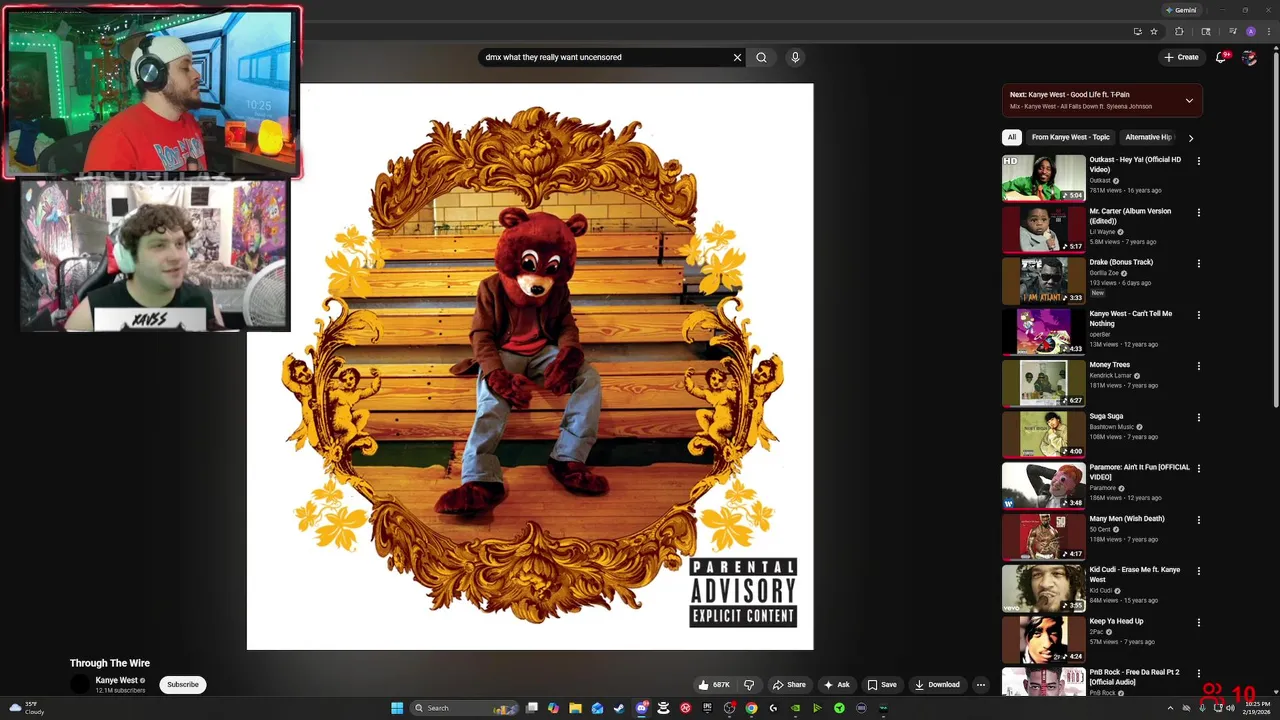Image resolution: width=1280 pixels, height=720 pixels.
Task: Open the Kanye West channel link
Action: click(116, 680)
